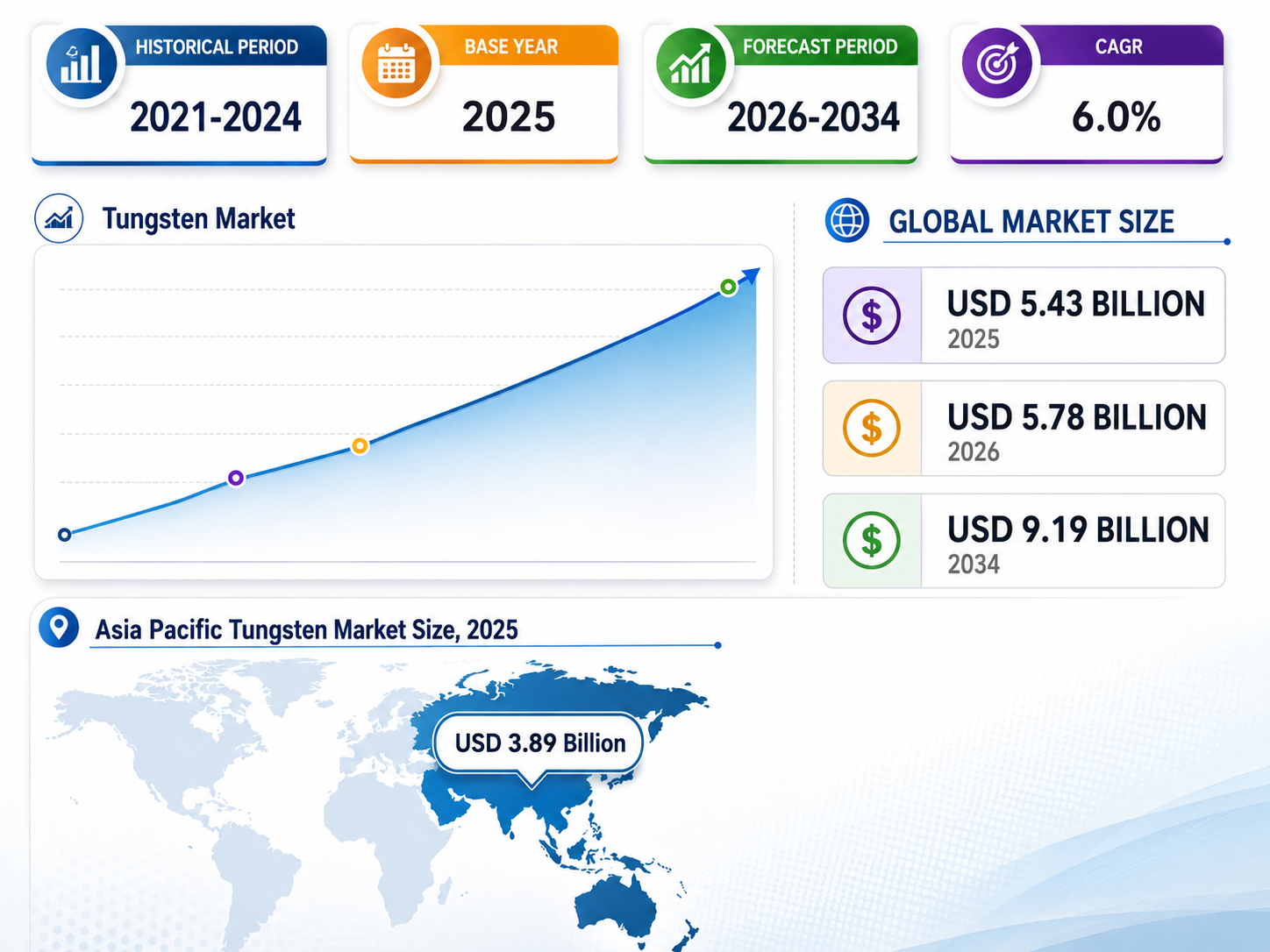This screenshot has width=1270, height=952.
Task: Select the green data point on chart
Action: pos(728,287)
